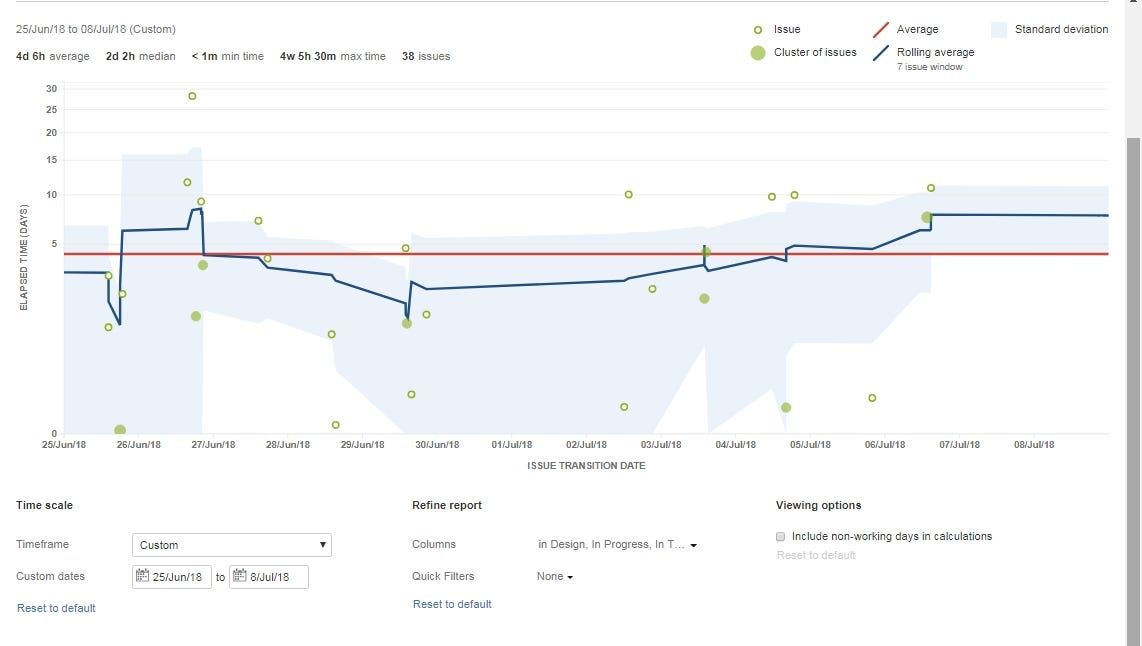Click the Rolling average legend line icon

881,53
